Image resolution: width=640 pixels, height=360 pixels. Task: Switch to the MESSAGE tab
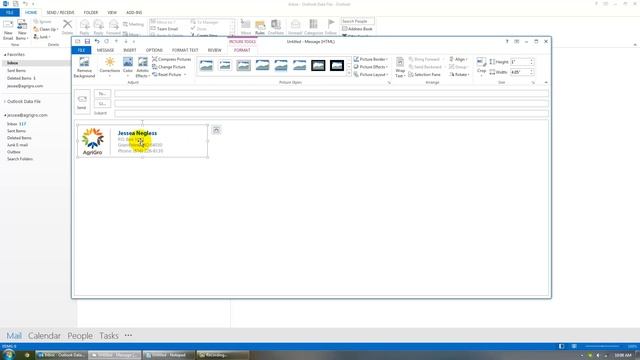(x=105, y=50)
